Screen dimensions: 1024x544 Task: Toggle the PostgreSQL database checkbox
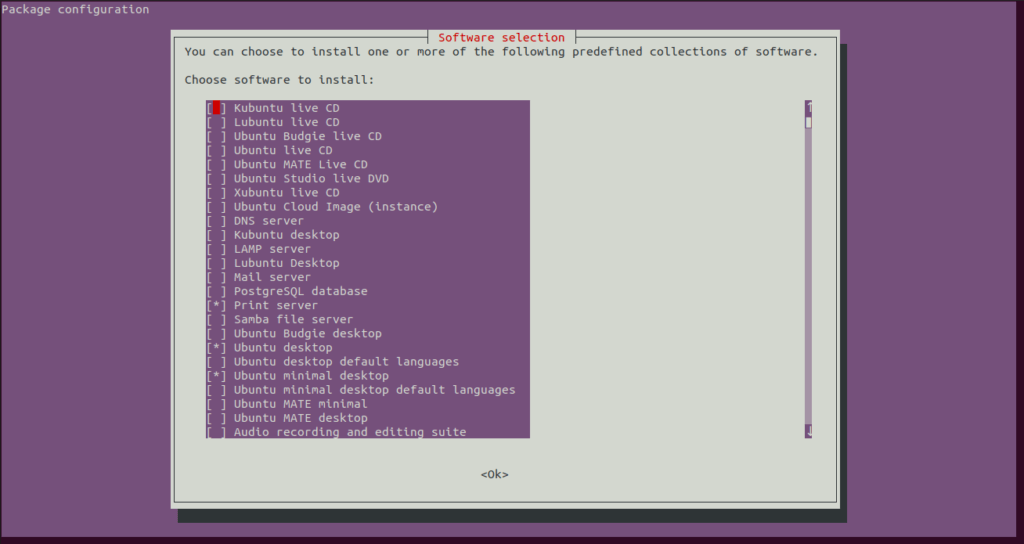point(216,291)
